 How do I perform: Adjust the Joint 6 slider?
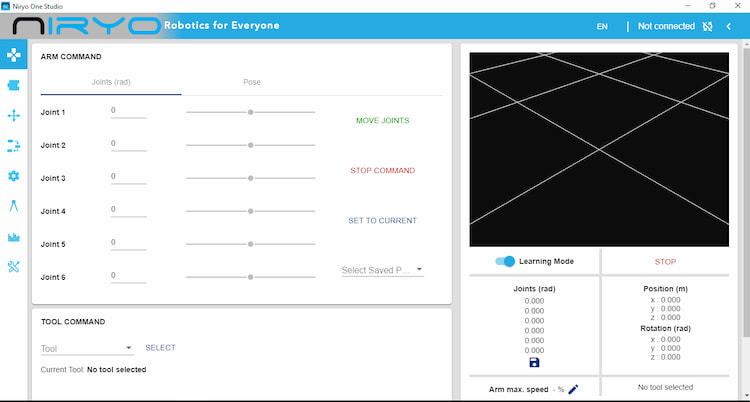(251, 277)
